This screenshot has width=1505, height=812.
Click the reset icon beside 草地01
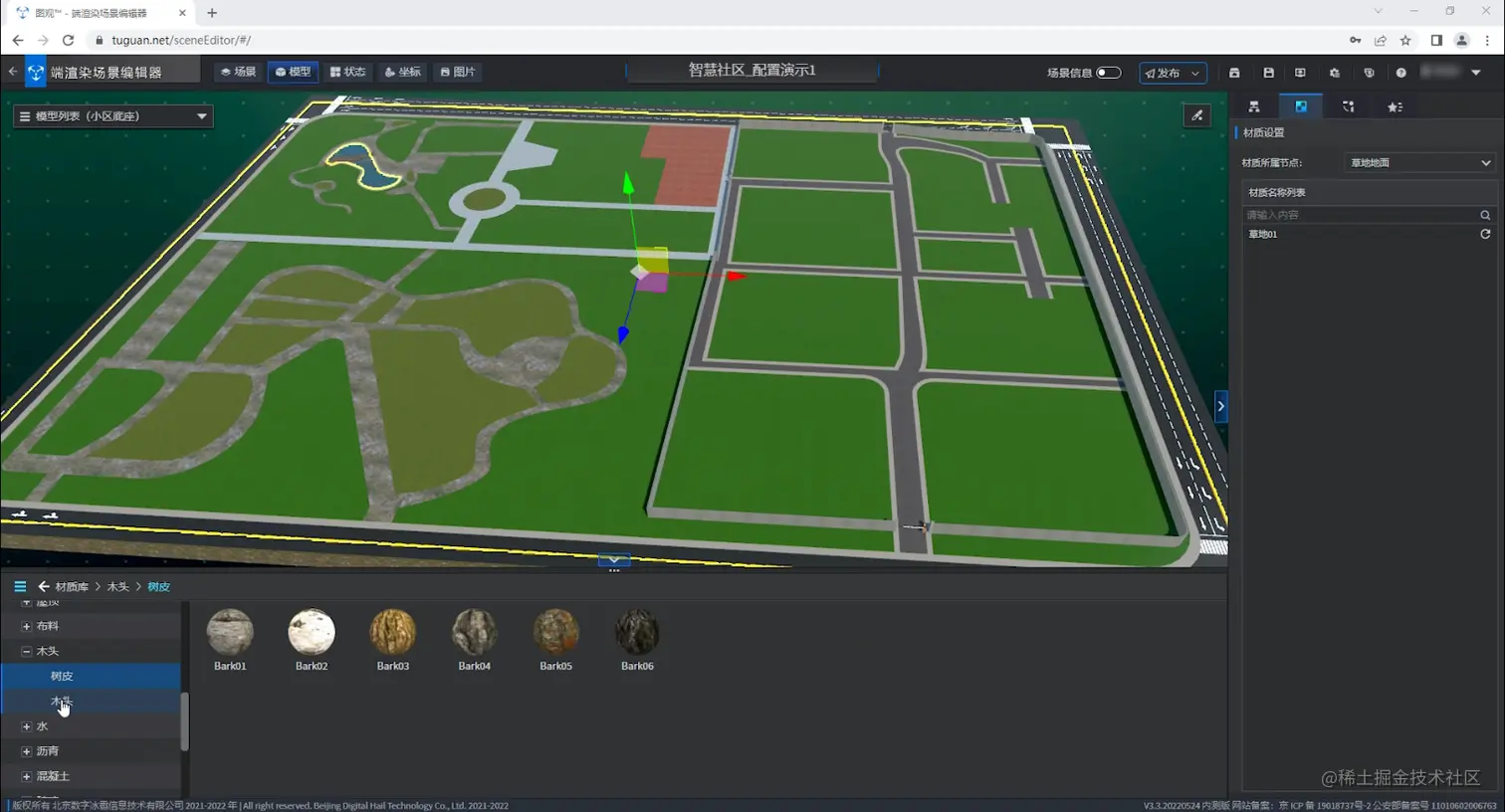(x=1485, y=234)
